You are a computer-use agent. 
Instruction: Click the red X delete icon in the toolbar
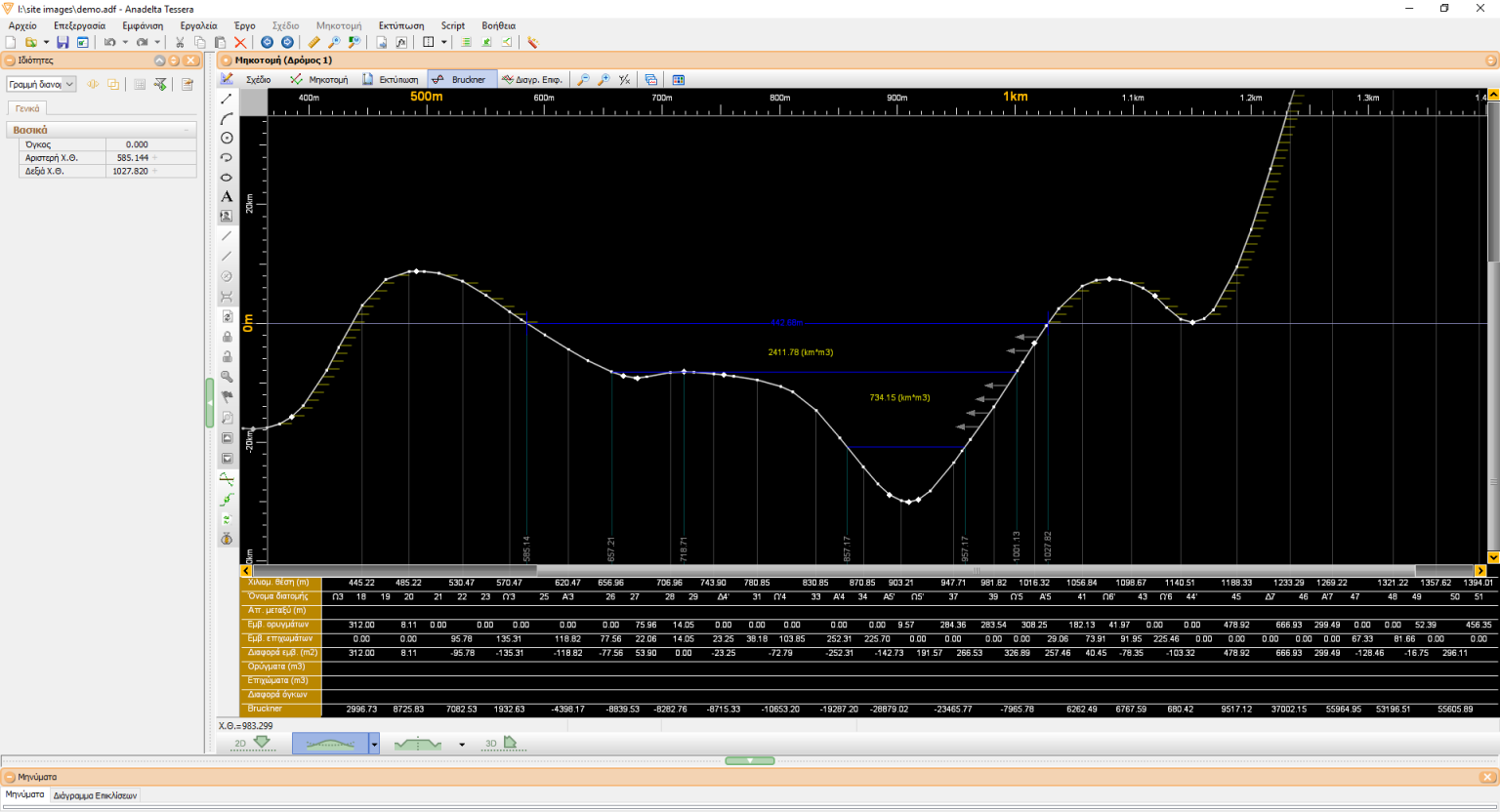(x=240, y=42)
